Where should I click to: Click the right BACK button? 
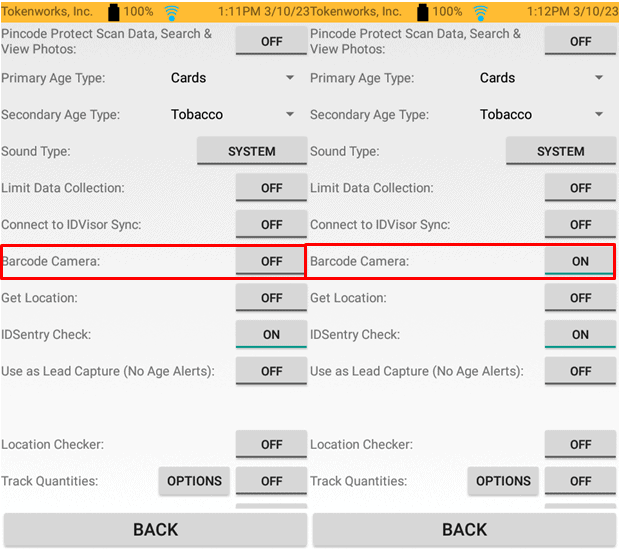464,529
